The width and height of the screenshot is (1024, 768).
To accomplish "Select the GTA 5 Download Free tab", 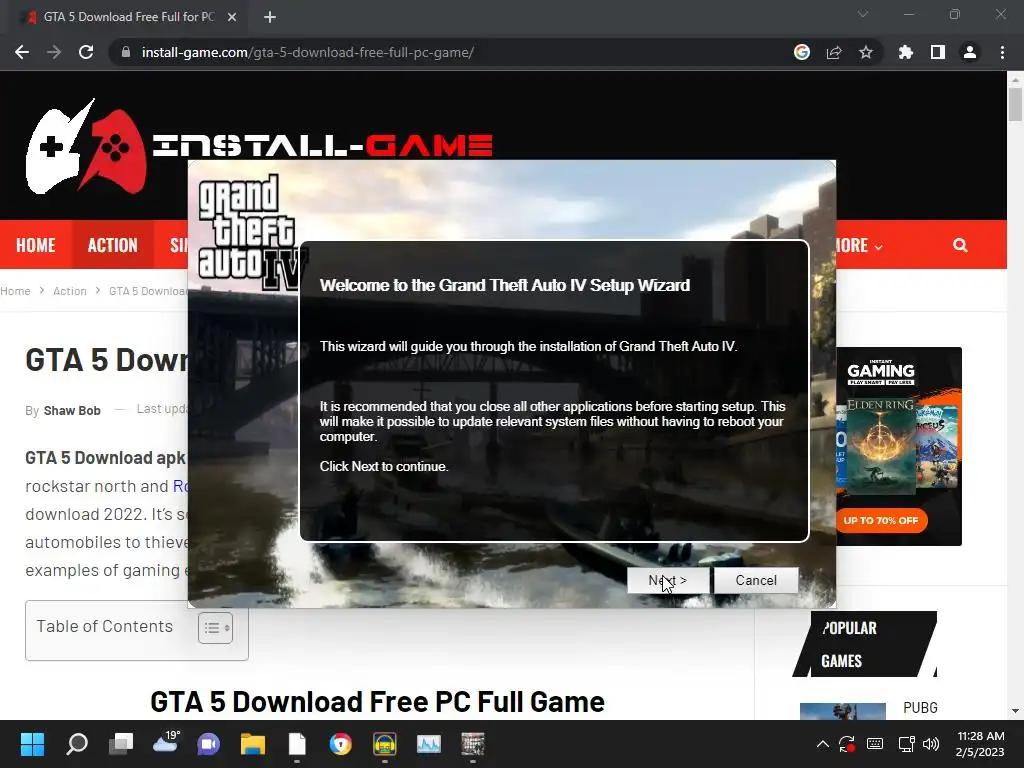I will pyautogui.click(x=129, y=17).
